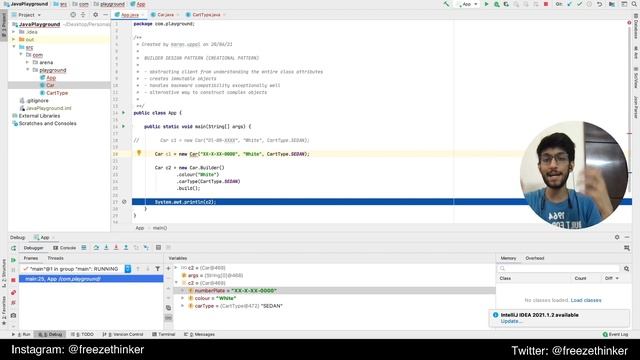Click the frames filter funnel icon
The width and height of the screenshot is (640, 360).
(x=158, y=269)
